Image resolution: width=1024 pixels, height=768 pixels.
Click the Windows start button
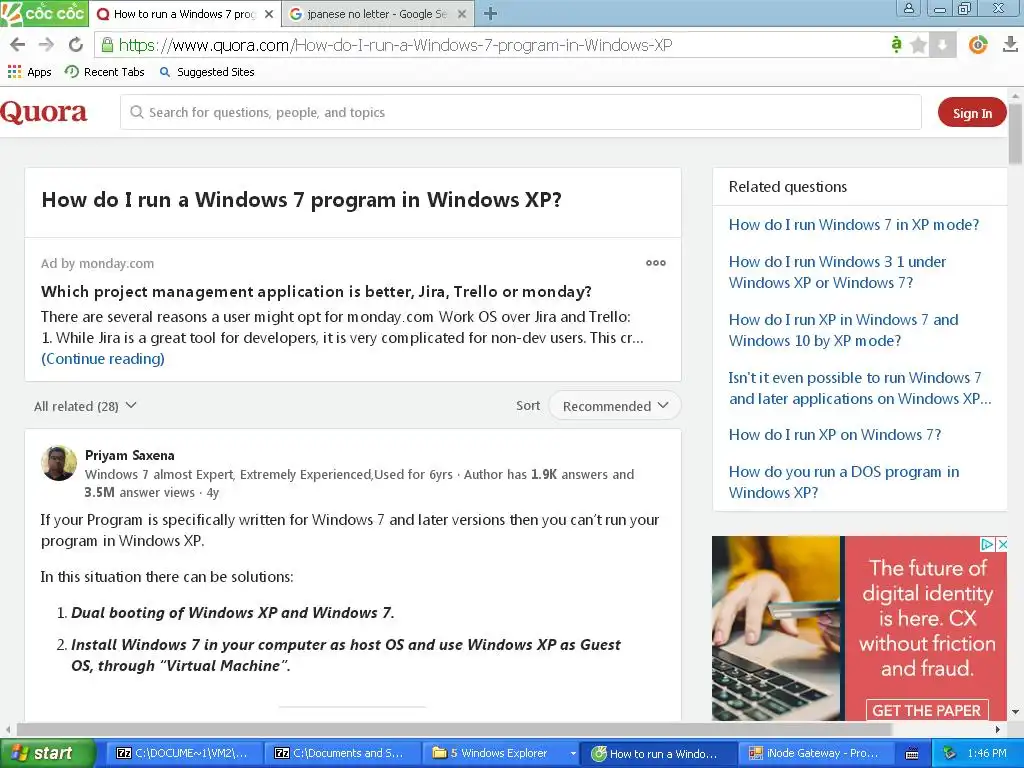pos(47,754)
